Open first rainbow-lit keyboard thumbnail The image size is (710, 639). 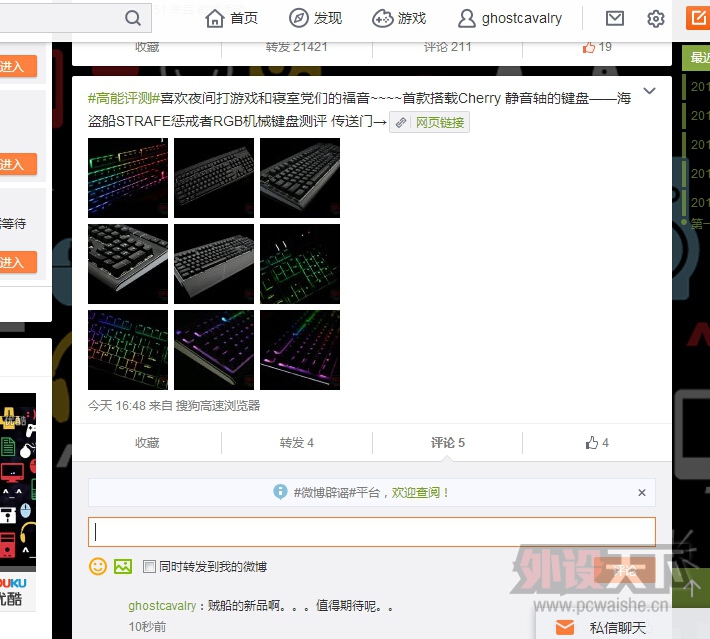pos(128,178)
